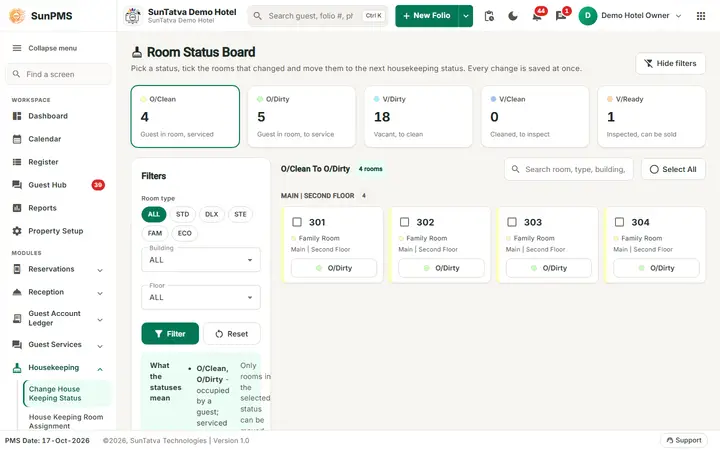Click the SunPMS logo icon

17,16
